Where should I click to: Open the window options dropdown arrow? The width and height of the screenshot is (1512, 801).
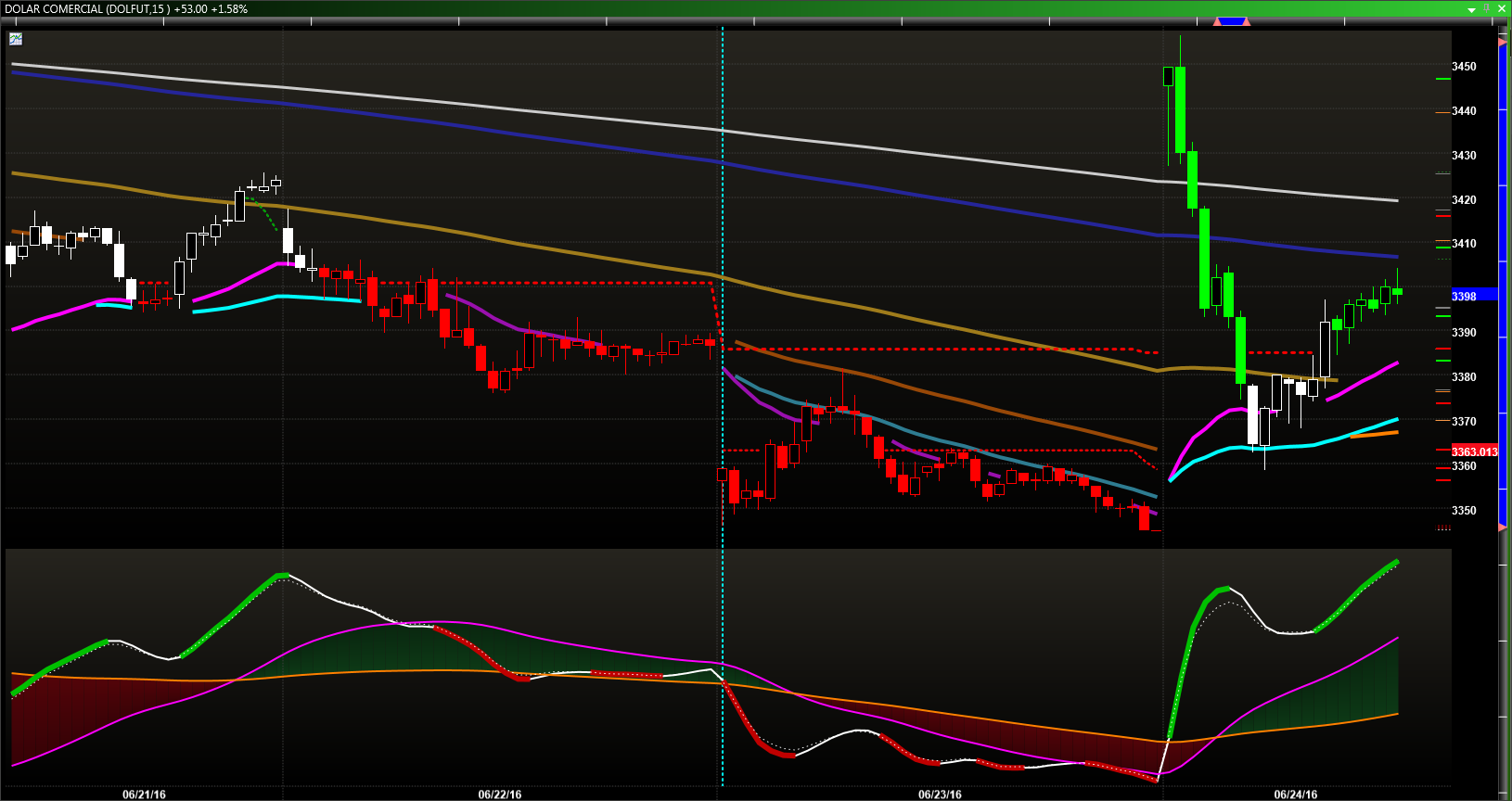point(1471,9)
